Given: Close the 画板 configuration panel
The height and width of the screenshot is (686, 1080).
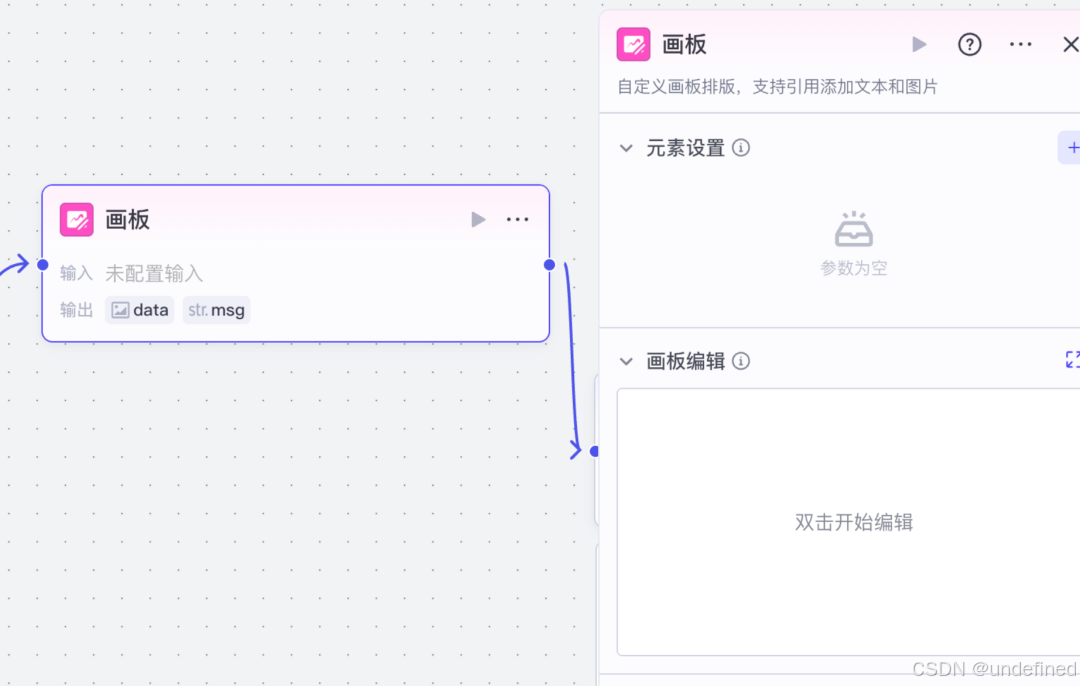Looking at the screenshot, I should tap(1070, 45).
